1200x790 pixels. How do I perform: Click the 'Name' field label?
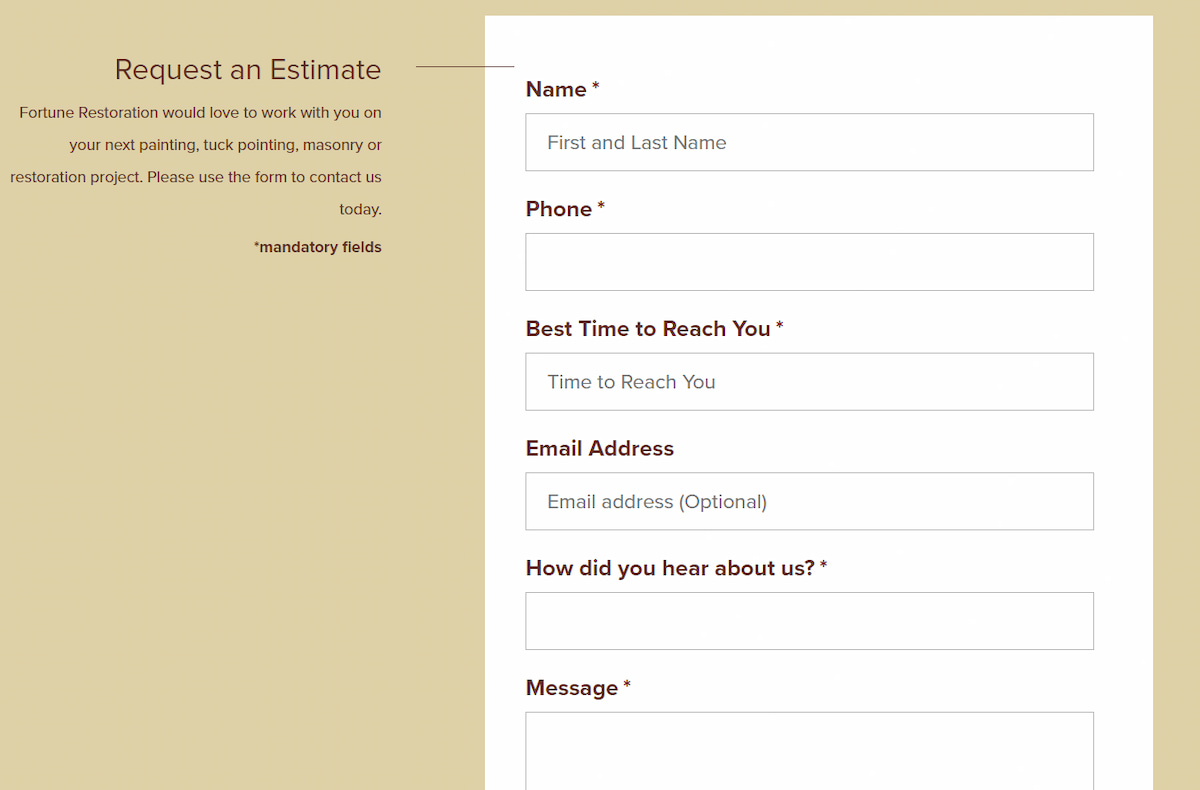click(556, 90)
